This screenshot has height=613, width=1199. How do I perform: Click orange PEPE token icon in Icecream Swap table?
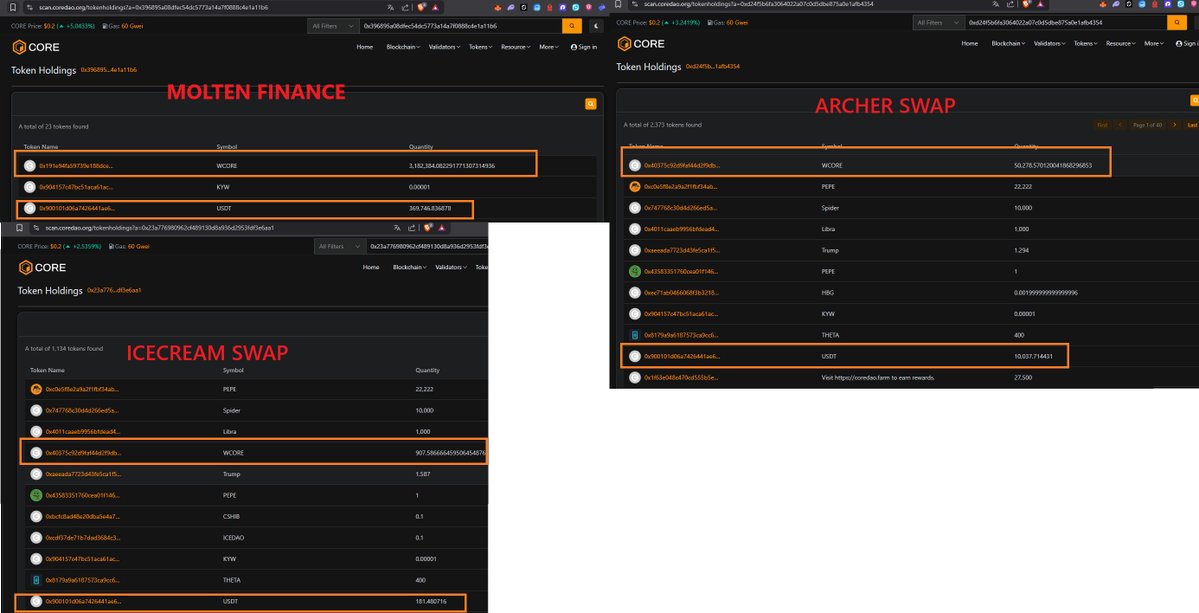tap(36, 389)
